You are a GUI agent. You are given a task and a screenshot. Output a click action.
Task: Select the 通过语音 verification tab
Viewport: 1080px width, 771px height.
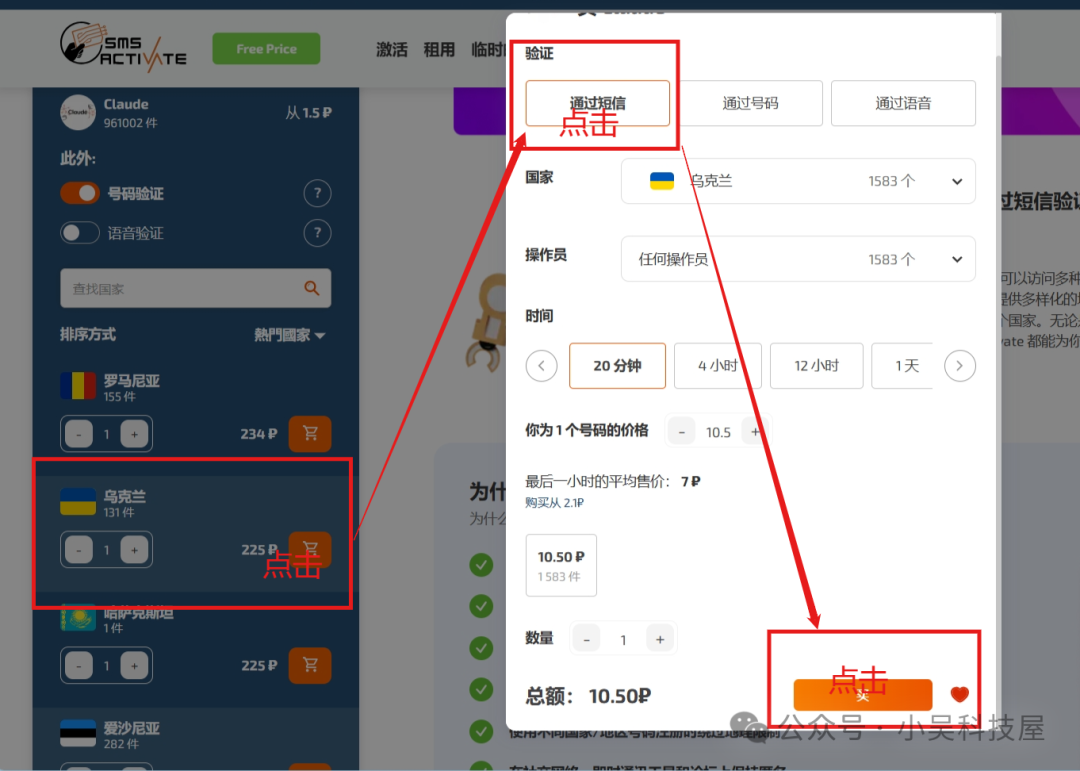[903, 103]
